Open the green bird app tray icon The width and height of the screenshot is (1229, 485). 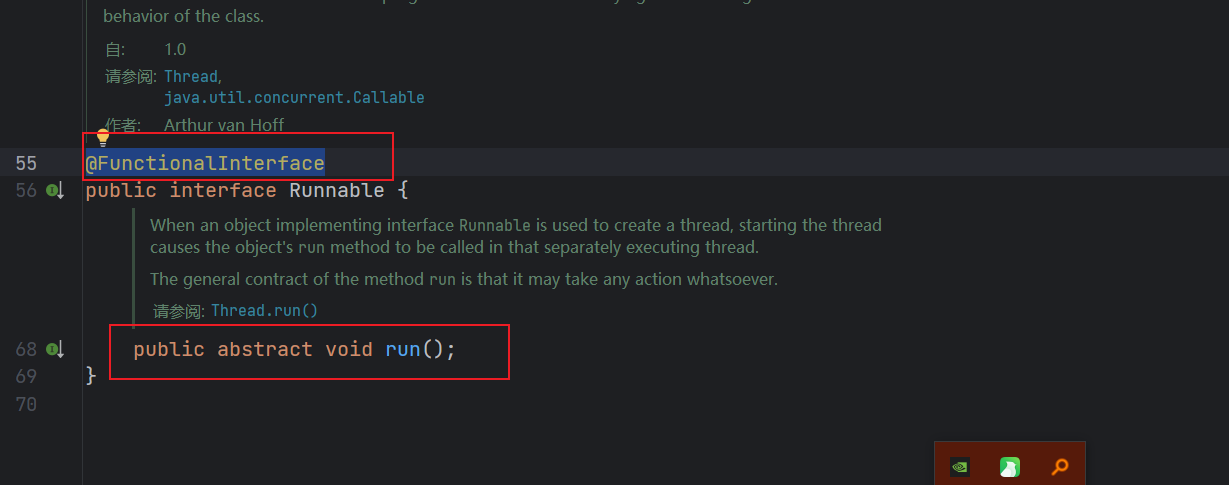1010,466
